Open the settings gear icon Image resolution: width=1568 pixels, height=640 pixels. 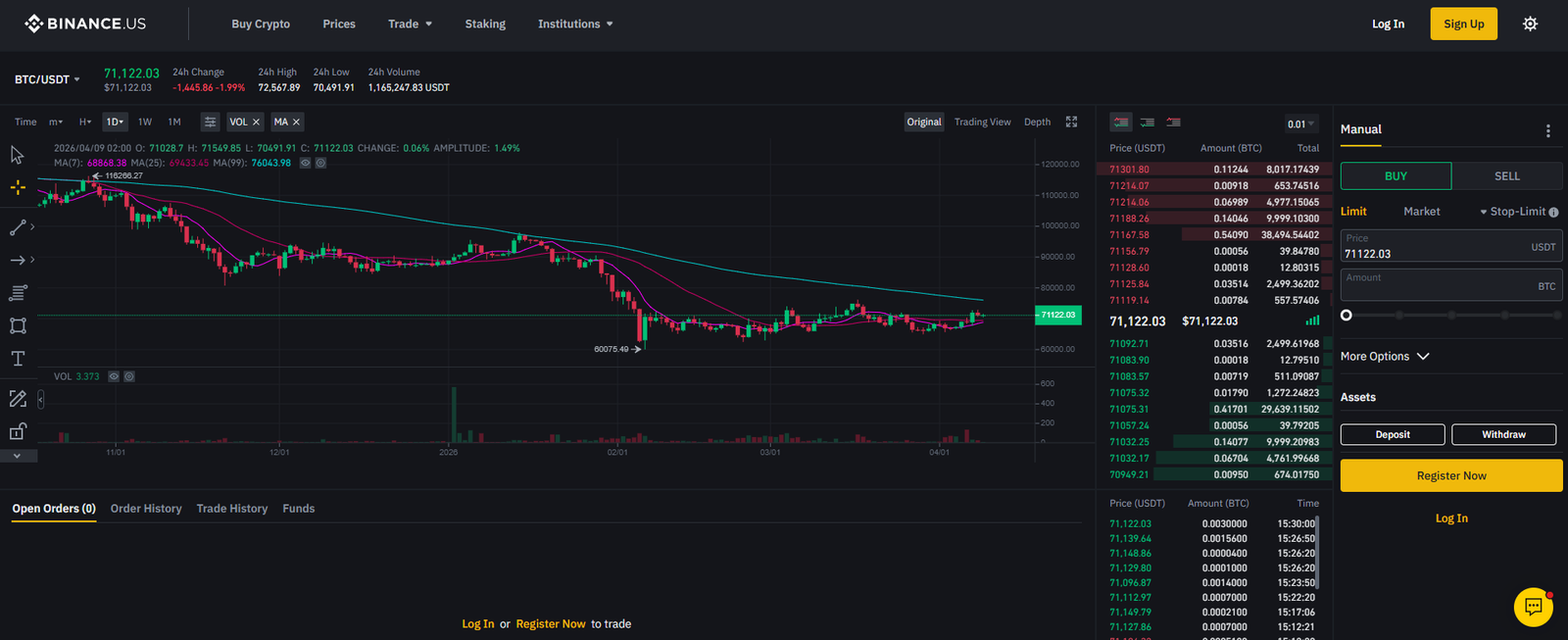click(x=1530, y=24)
